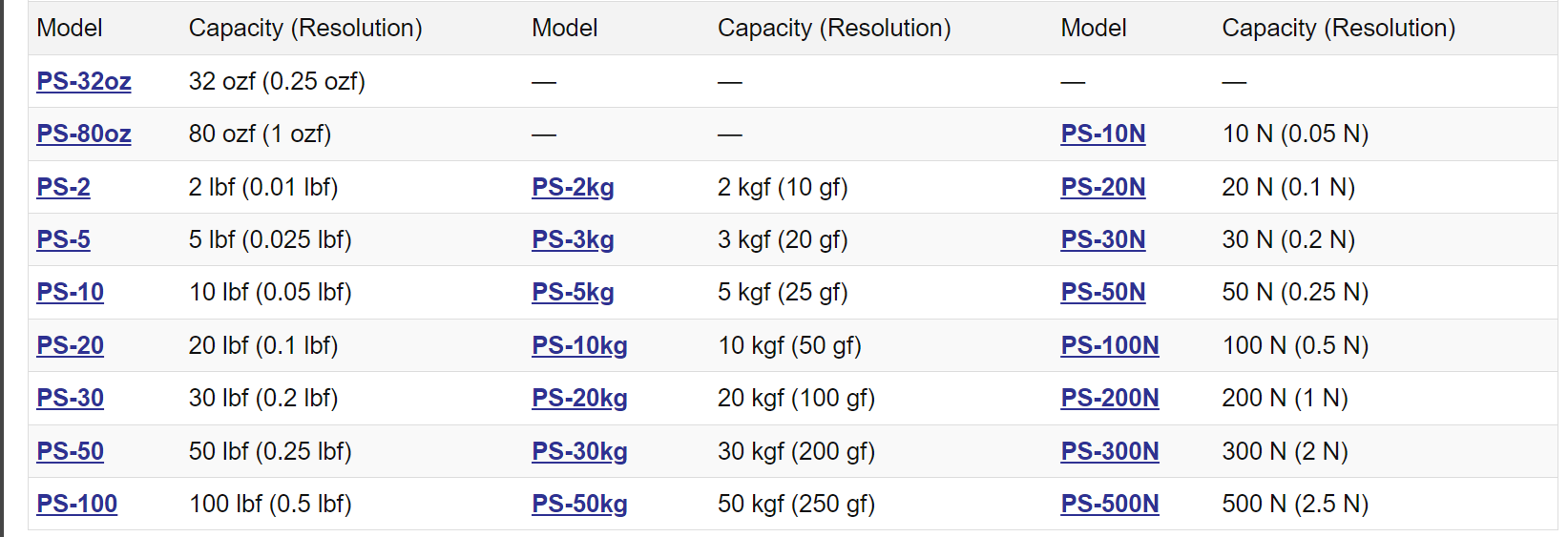The image size is (1568, 537).
Task: Click the PS-3kg model link
Action: [x=573, y=240]
